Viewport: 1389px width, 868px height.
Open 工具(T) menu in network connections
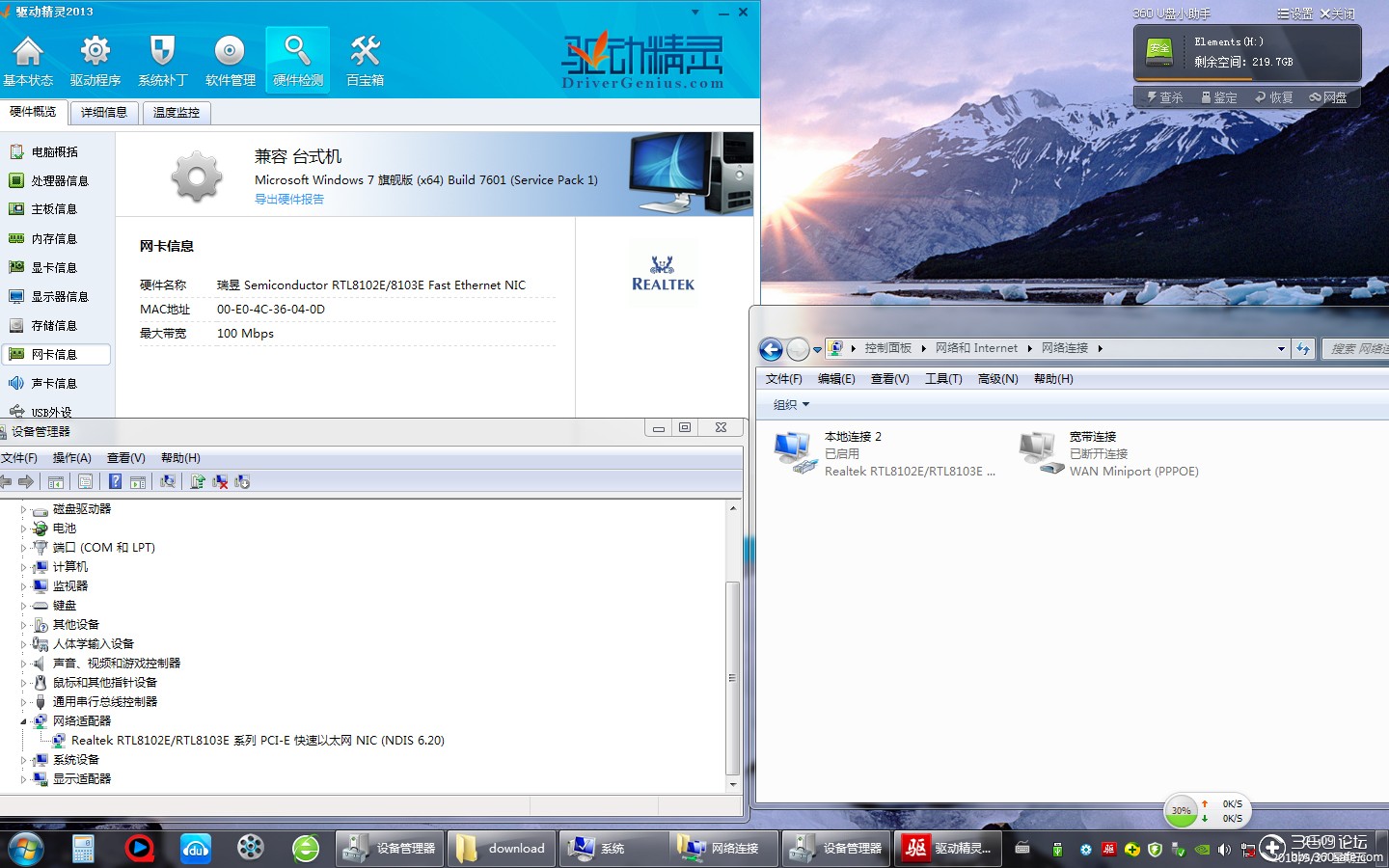[x=943, y=379]
